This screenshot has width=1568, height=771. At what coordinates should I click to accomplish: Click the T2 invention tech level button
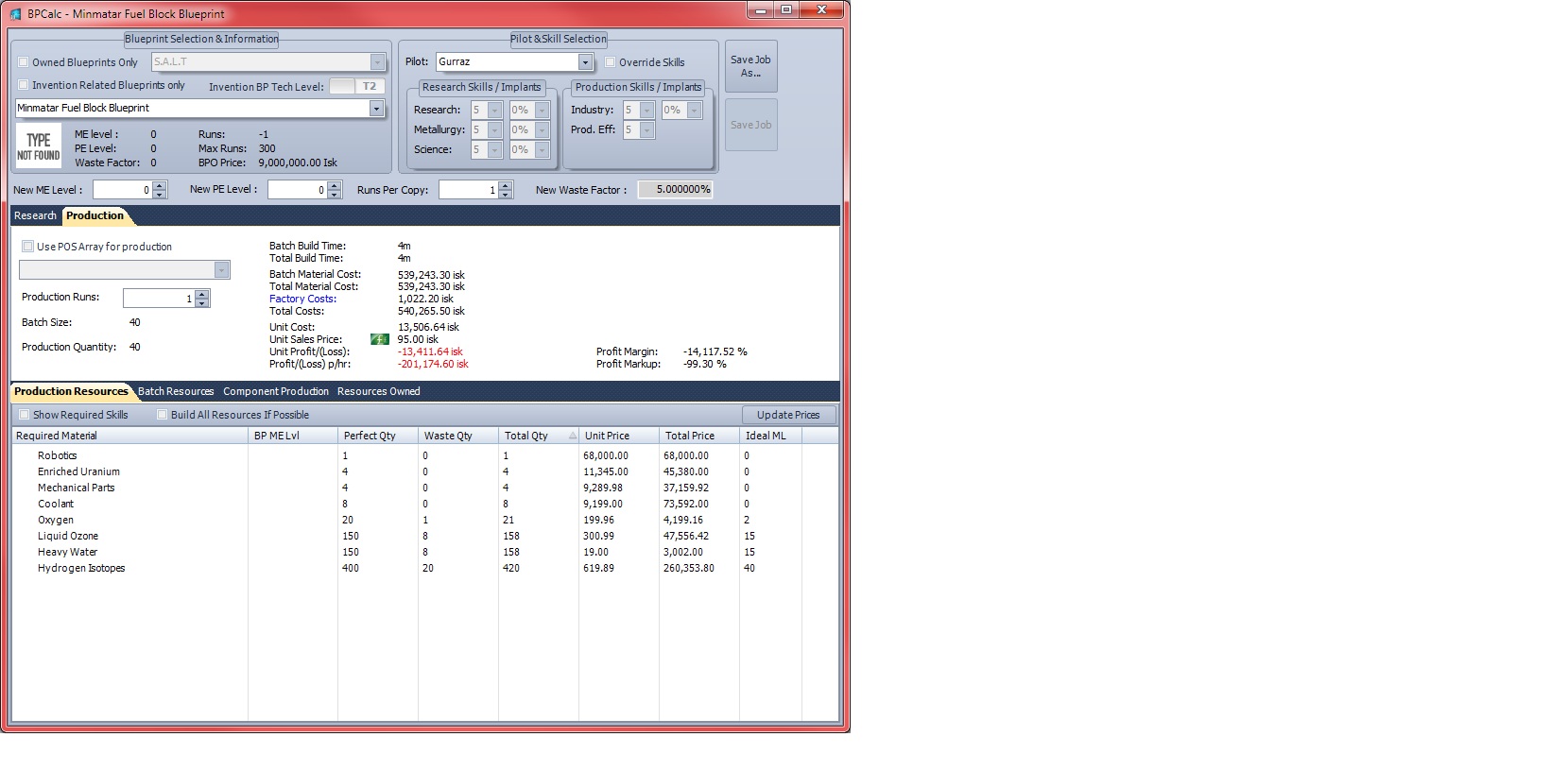point(370,86)
